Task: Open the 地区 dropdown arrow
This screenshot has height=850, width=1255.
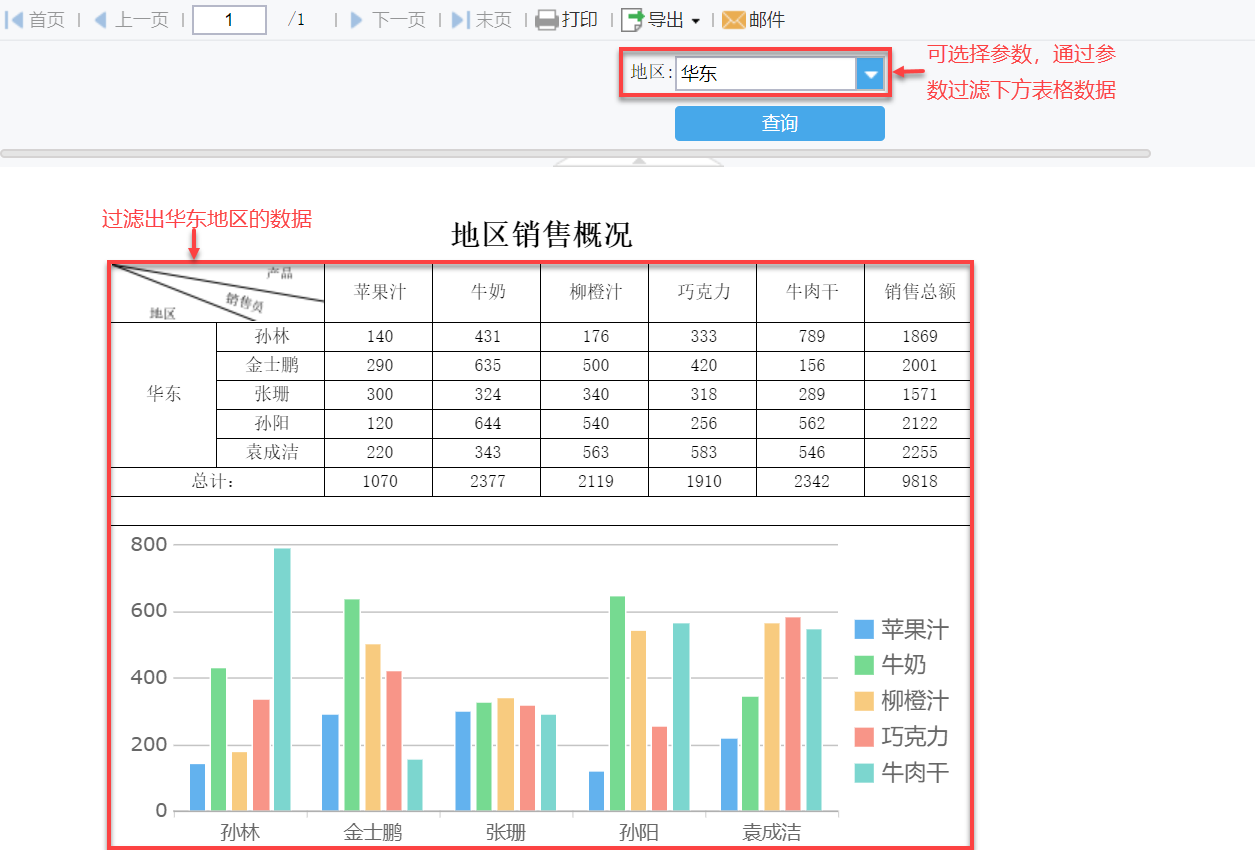Action: click(871, 74)
